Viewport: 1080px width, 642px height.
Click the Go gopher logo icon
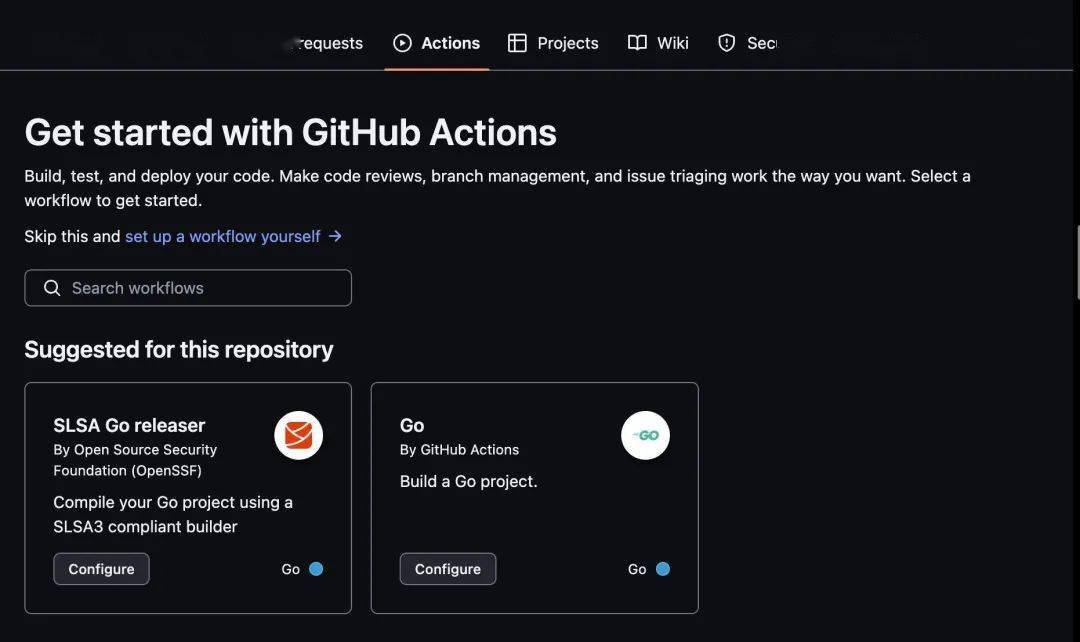click(x=645, y=435)
